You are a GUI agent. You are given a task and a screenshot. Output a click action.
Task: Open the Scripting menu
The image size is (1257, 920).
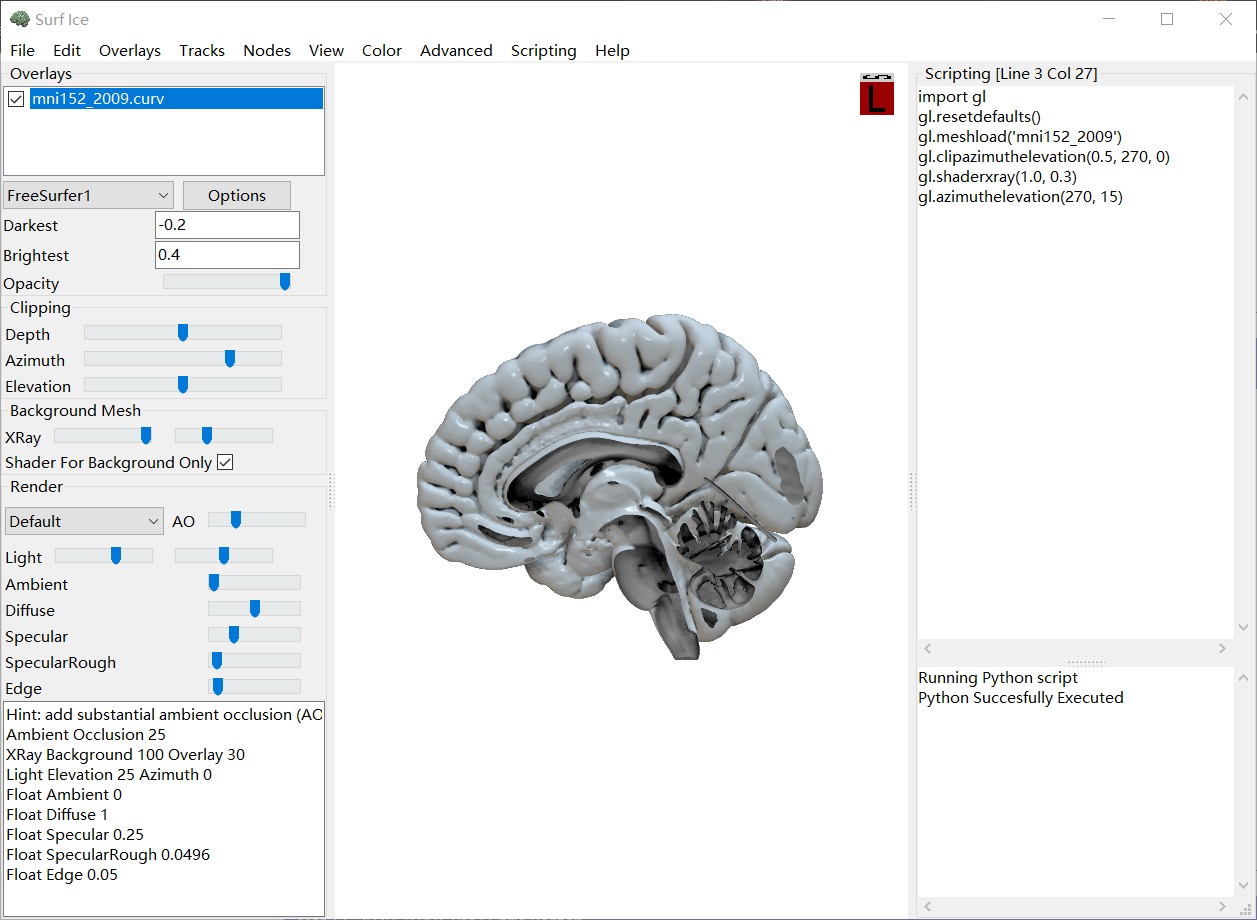[543, 50]
